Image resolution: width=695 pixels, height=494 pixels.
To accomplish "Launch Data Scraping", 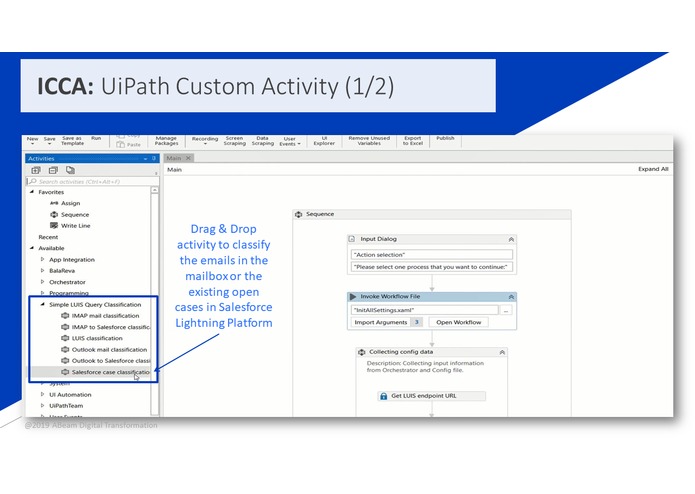I will [x=262, y=140].
